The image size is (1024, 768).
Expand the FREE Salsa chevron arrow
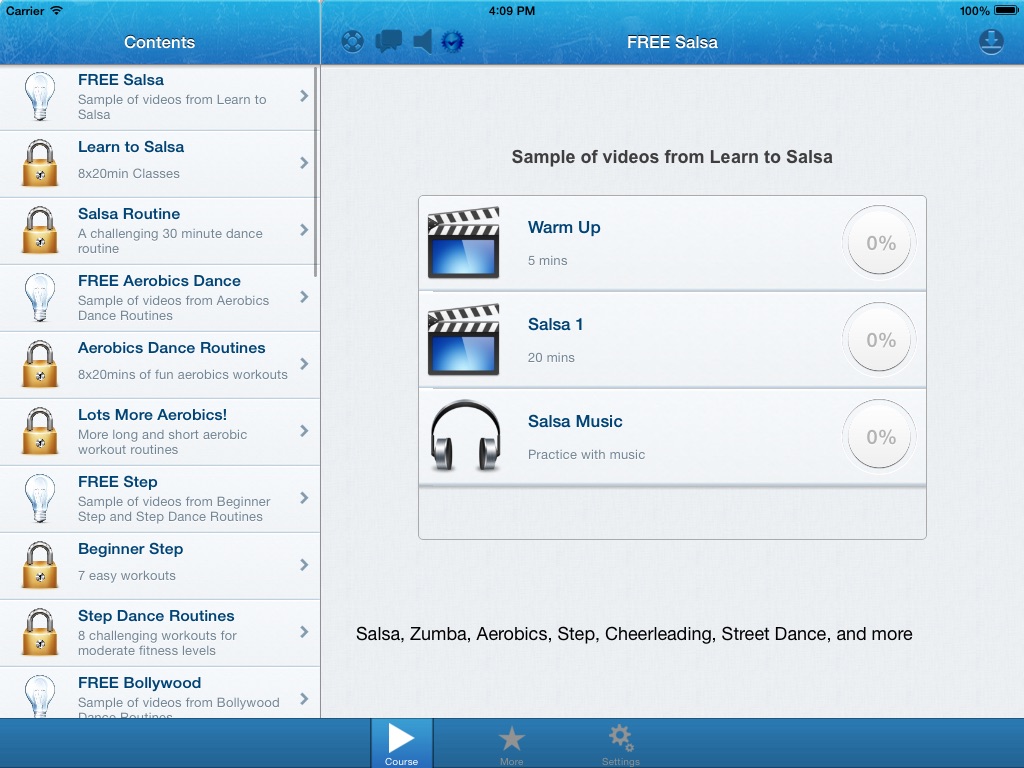(304, 96)
